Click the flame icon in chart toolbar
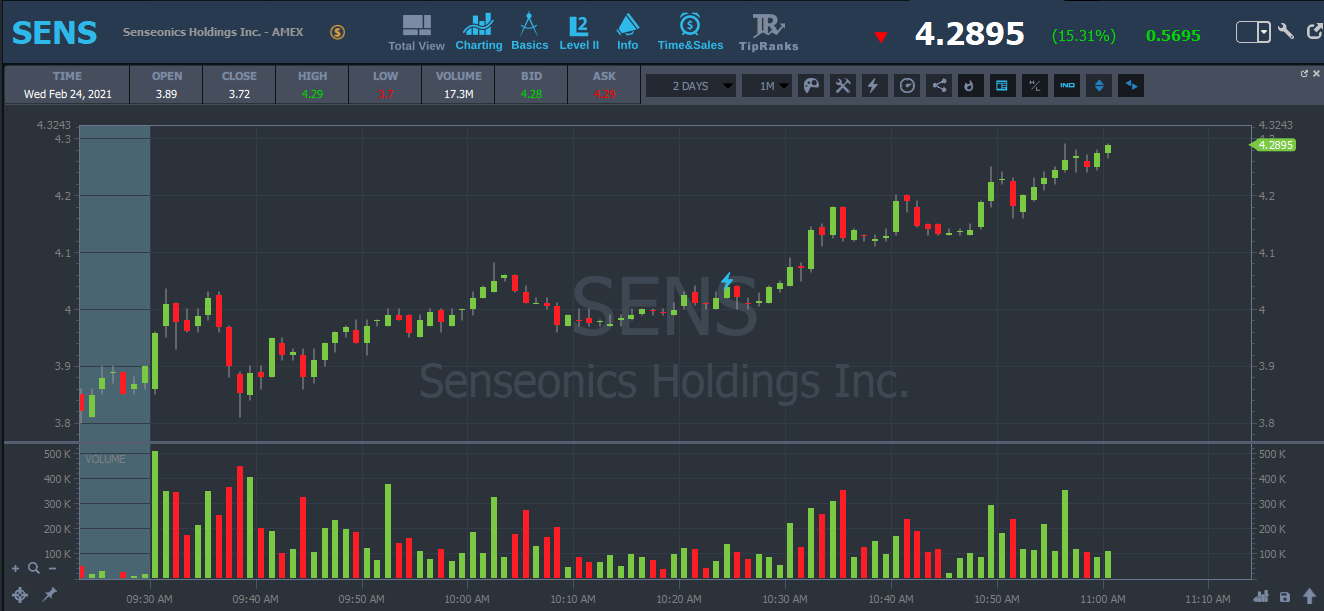 (x=969, y=86)
